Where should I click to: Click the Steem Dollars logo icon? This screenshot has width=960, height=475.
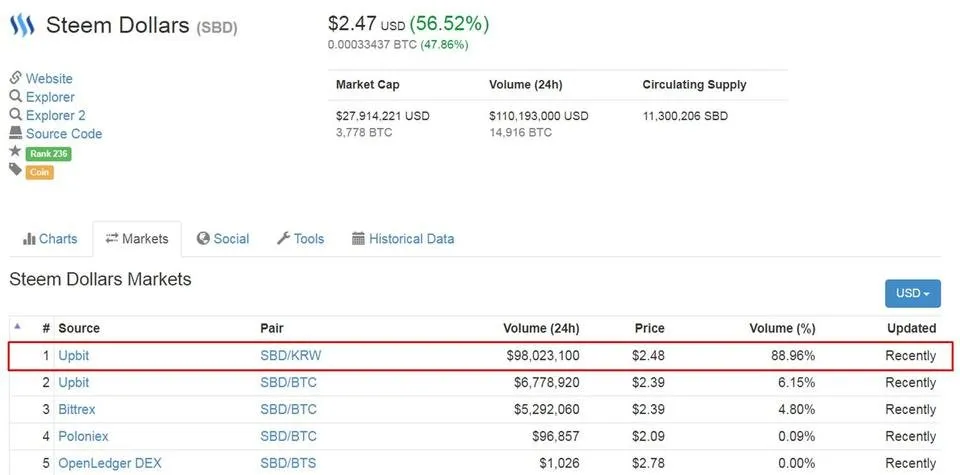(x=22, y=26)
